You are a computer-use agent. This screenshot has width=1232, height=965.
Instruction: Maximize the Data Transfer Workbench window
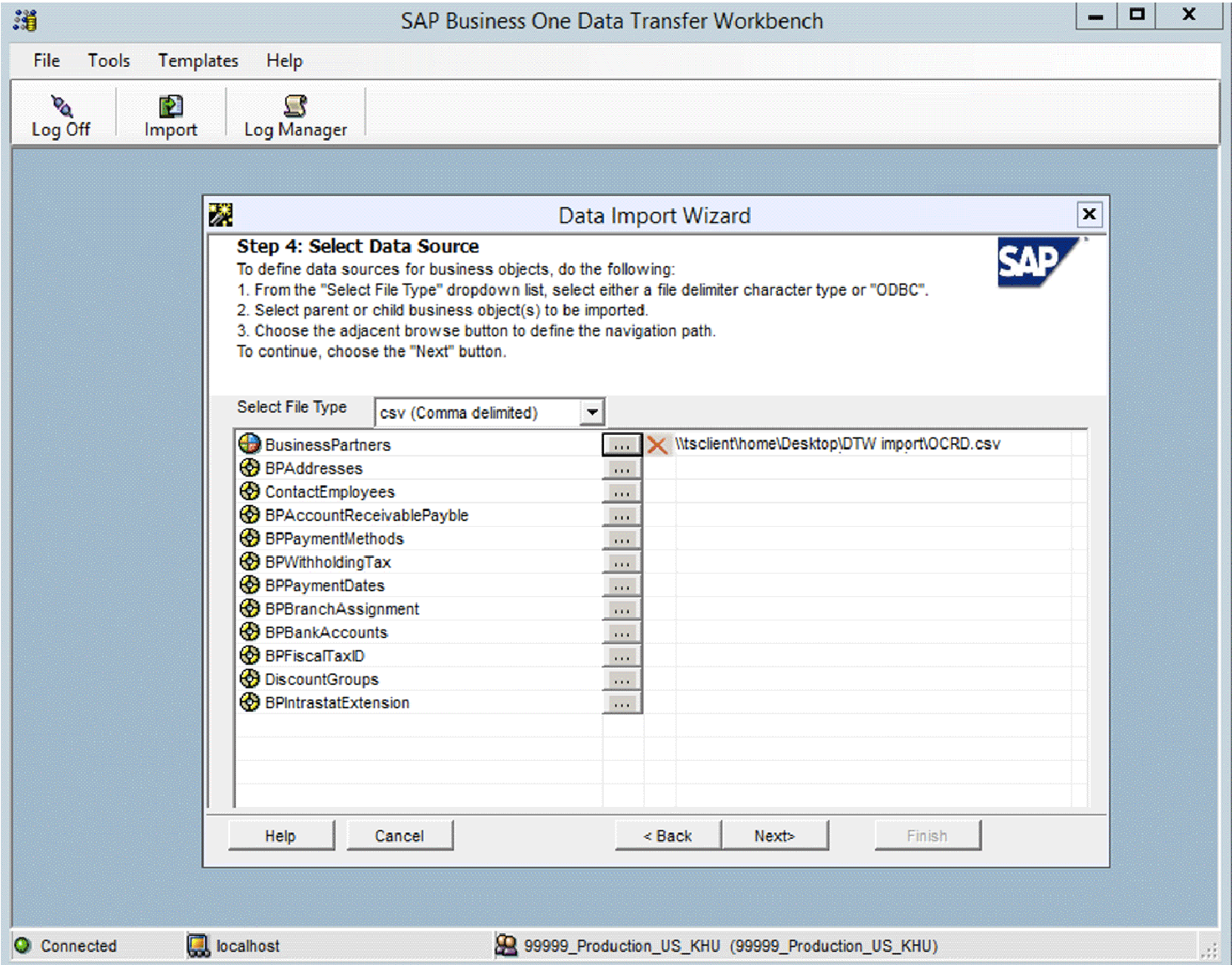pyautogui.click(x=1137, y=15)
